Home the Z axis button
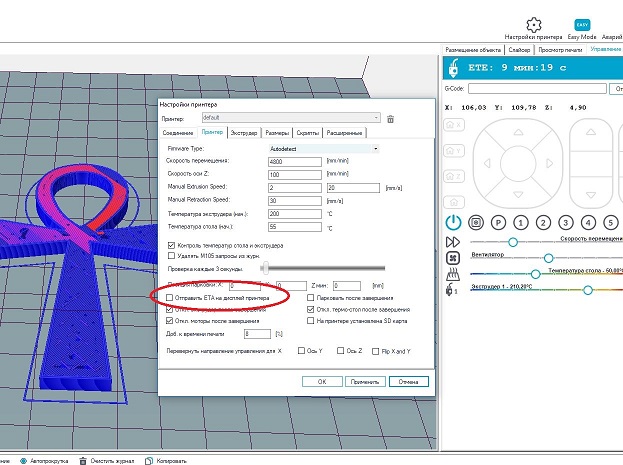Screen dimensions: 623x465 tap(454, 176)
